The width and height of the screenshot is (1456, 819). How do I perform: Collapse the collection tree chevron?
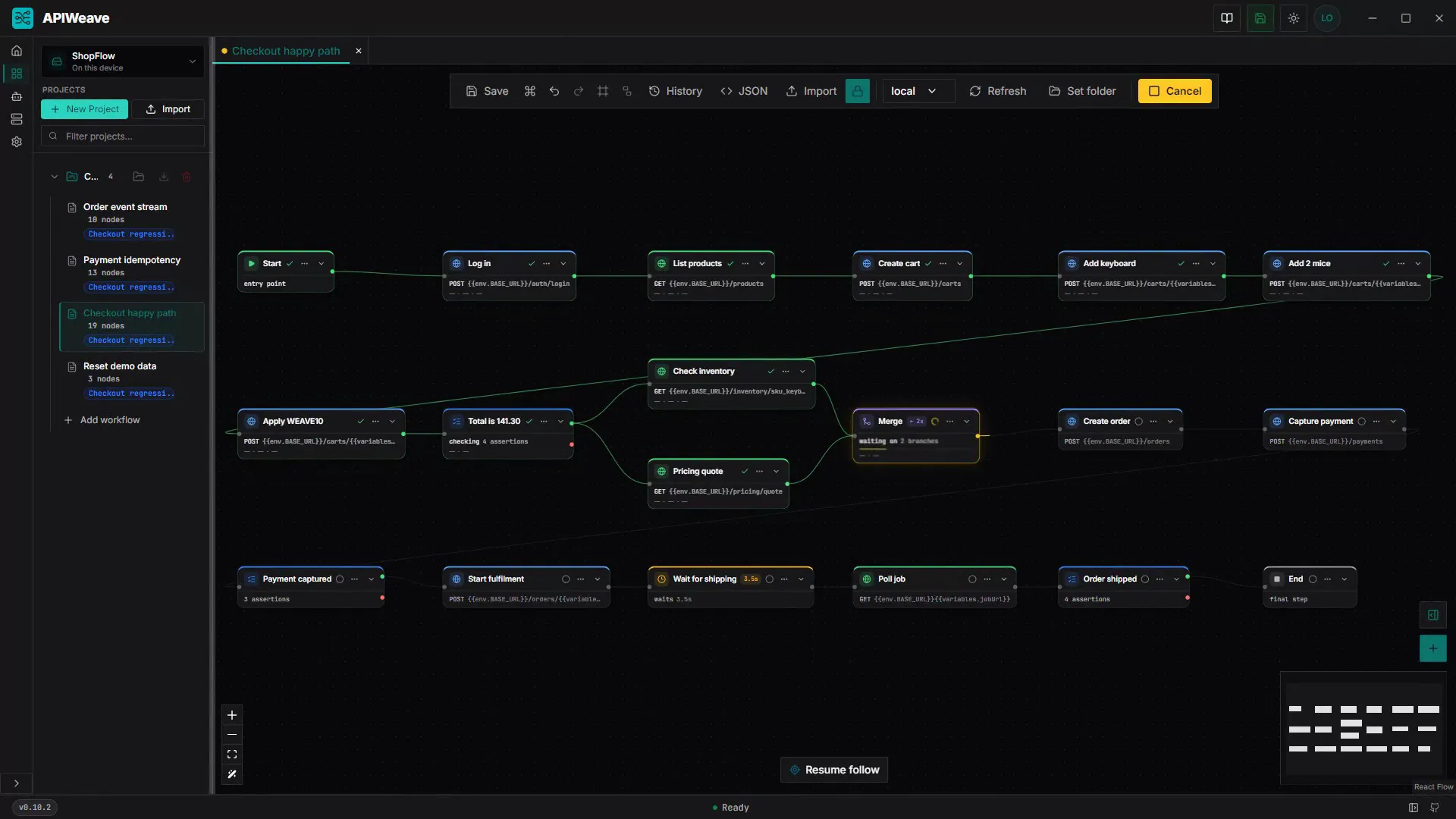[x=55, y=177]
